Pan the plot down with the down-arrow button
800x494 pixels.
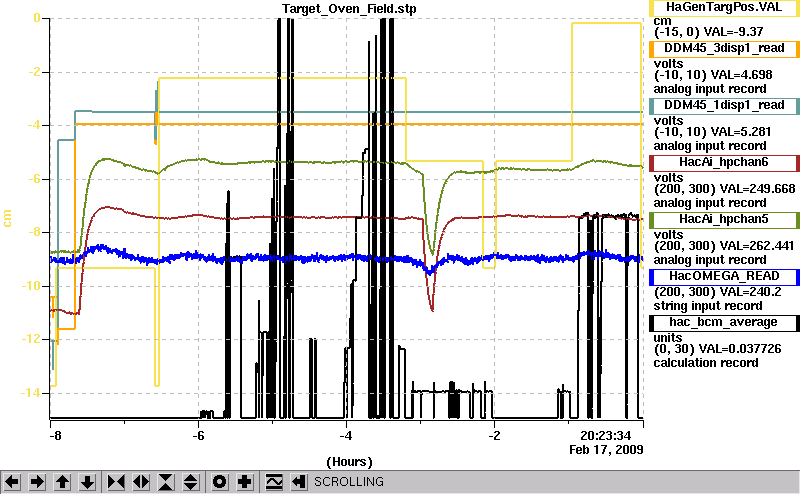(87, 482)
